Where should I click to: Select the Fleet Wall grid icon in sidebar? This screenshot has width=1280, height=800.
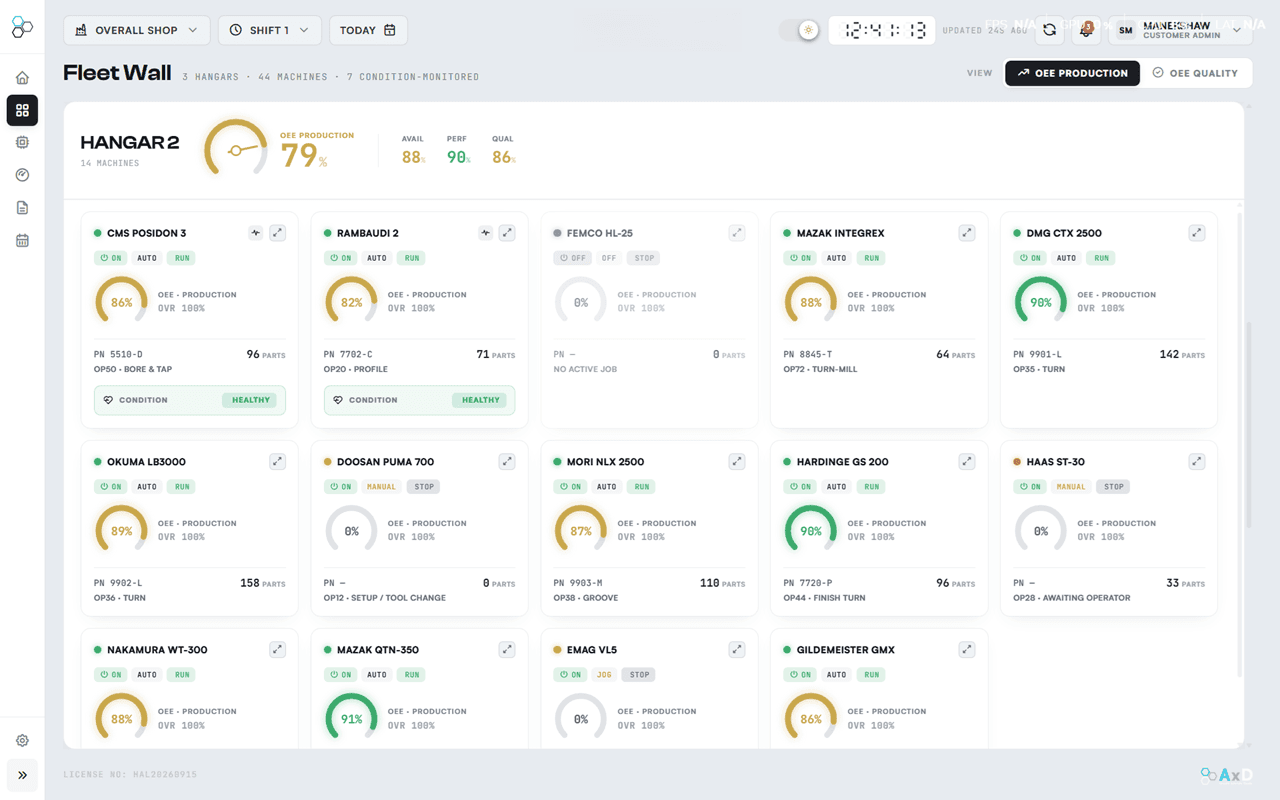point(22,110)
